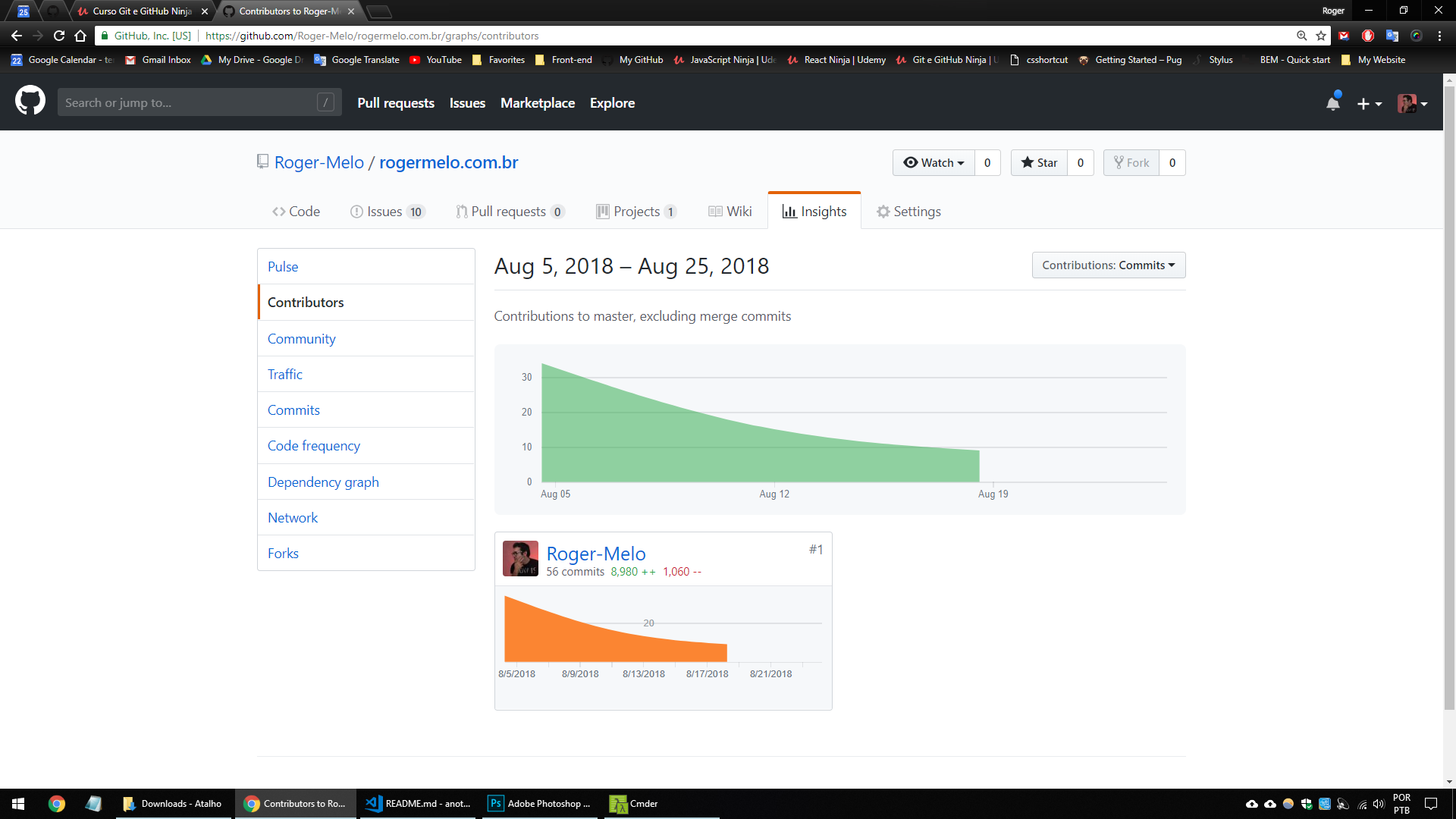Click the browser back arrow
Screen dimensions: 1456x819
(17, 36)
